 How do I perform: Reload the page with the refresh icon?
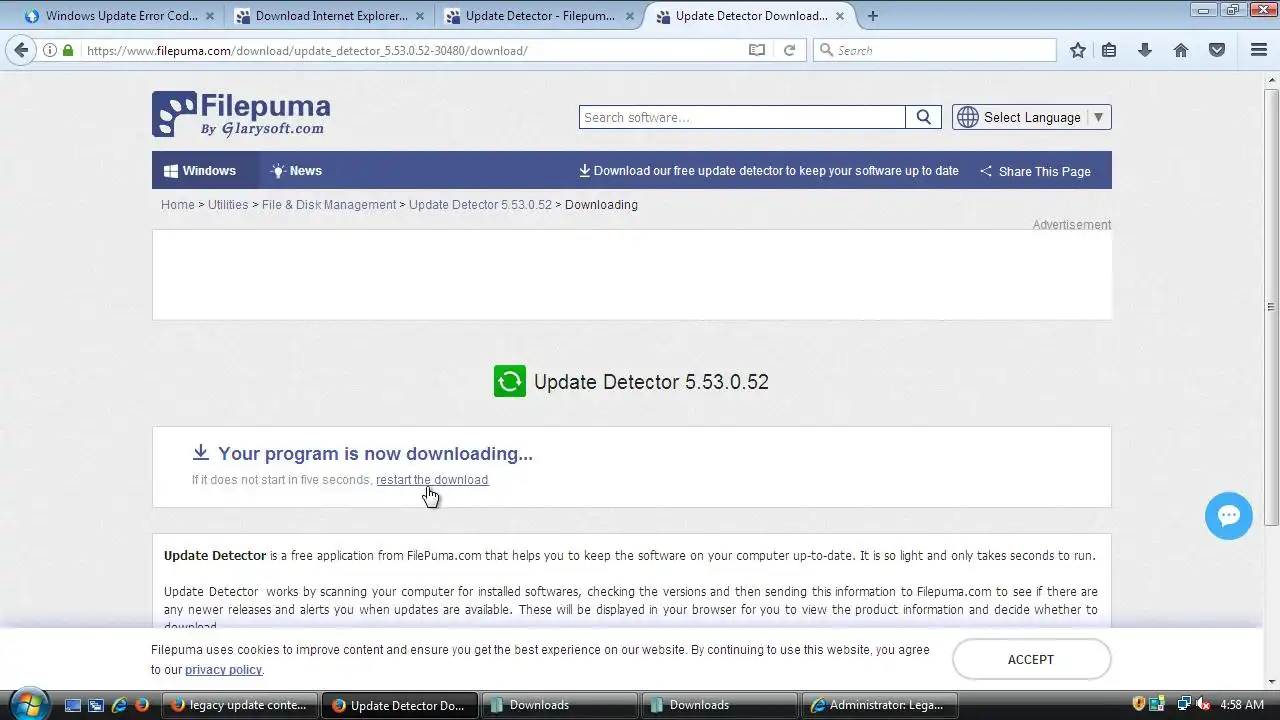pyautogui.click(x=789, y=50)
